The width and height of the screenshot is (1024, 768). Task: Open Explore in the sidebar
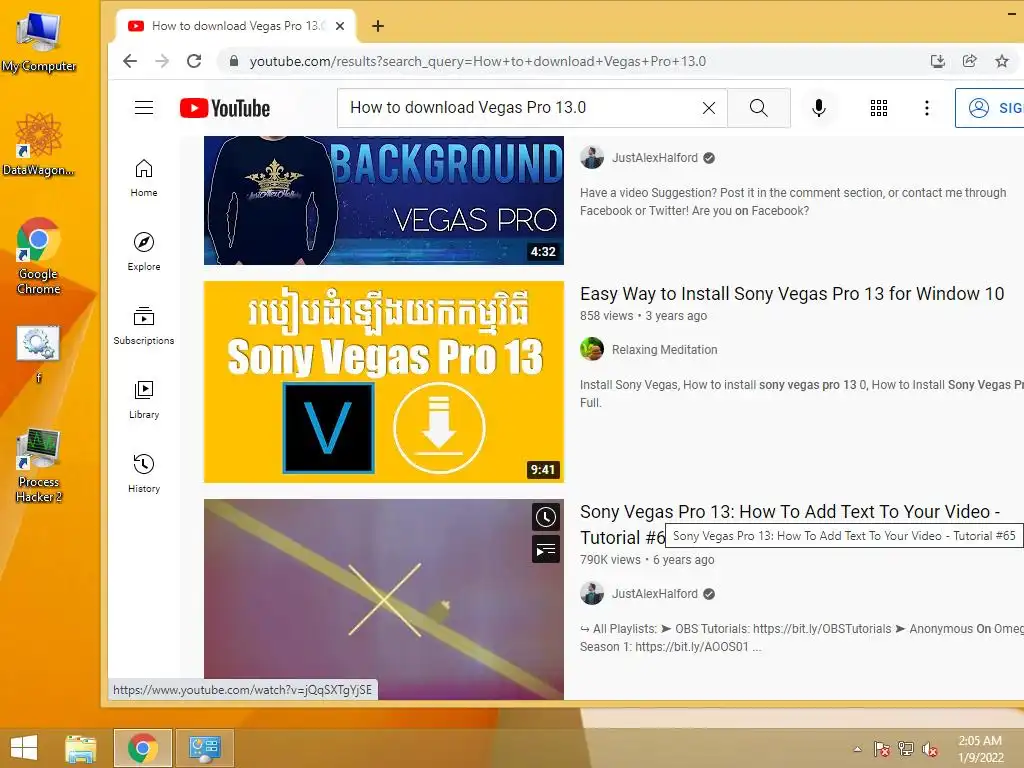point(144,251)
